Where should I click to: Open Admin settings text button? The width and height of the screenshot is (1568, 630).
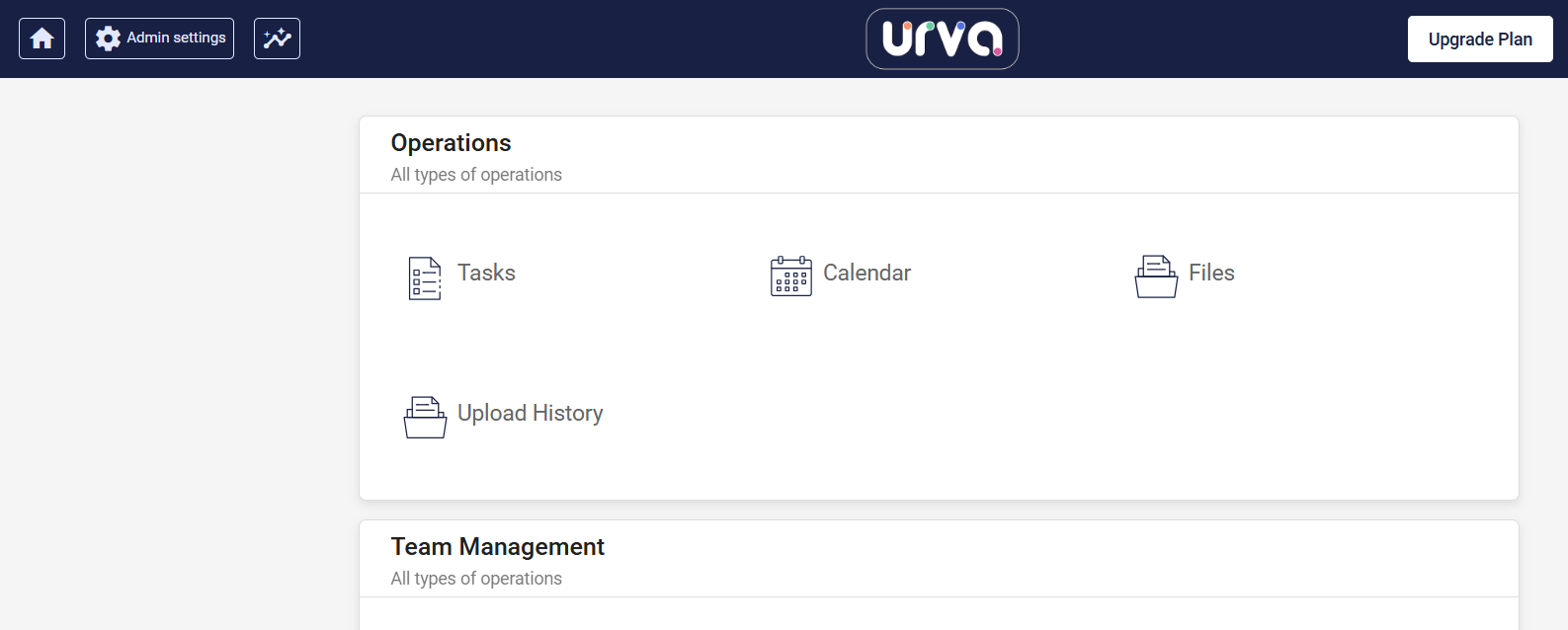(176, 38)
